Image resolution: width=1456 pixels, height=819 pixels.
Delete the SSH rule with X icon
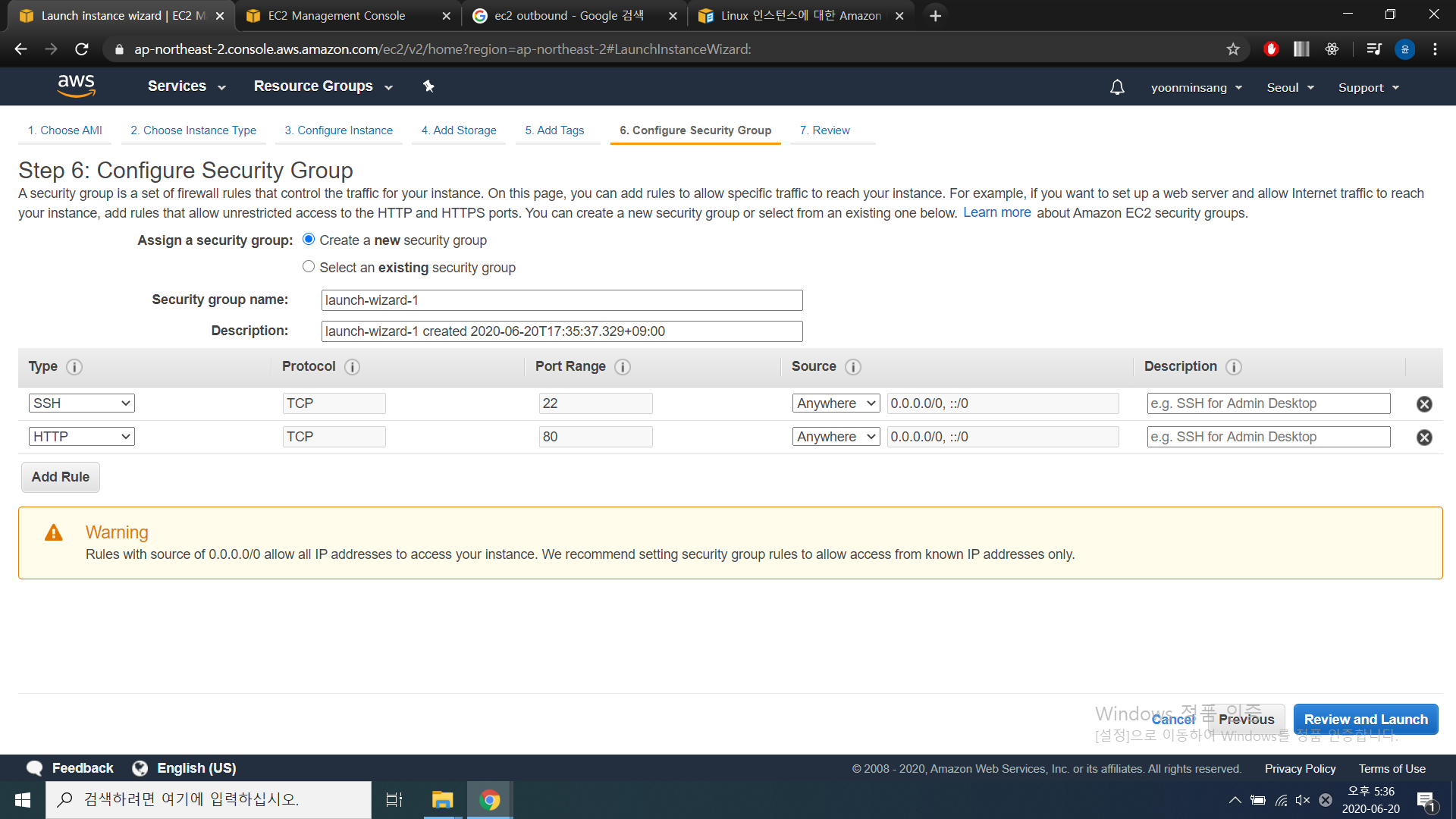1424,404
